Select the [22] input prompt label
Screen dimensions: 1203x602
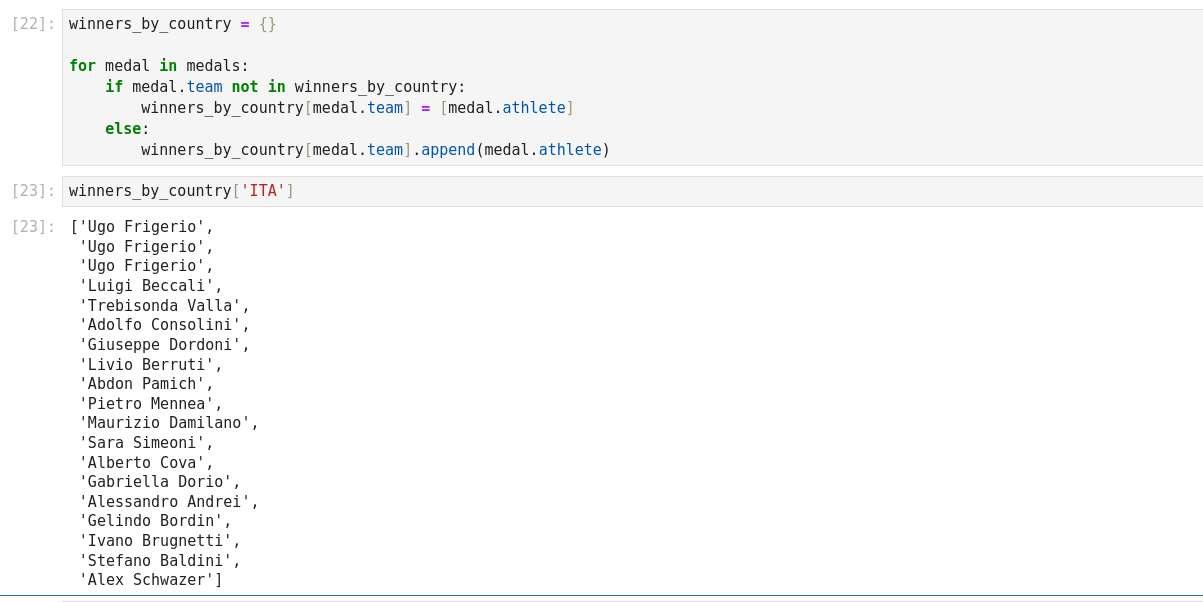(33, 24)
